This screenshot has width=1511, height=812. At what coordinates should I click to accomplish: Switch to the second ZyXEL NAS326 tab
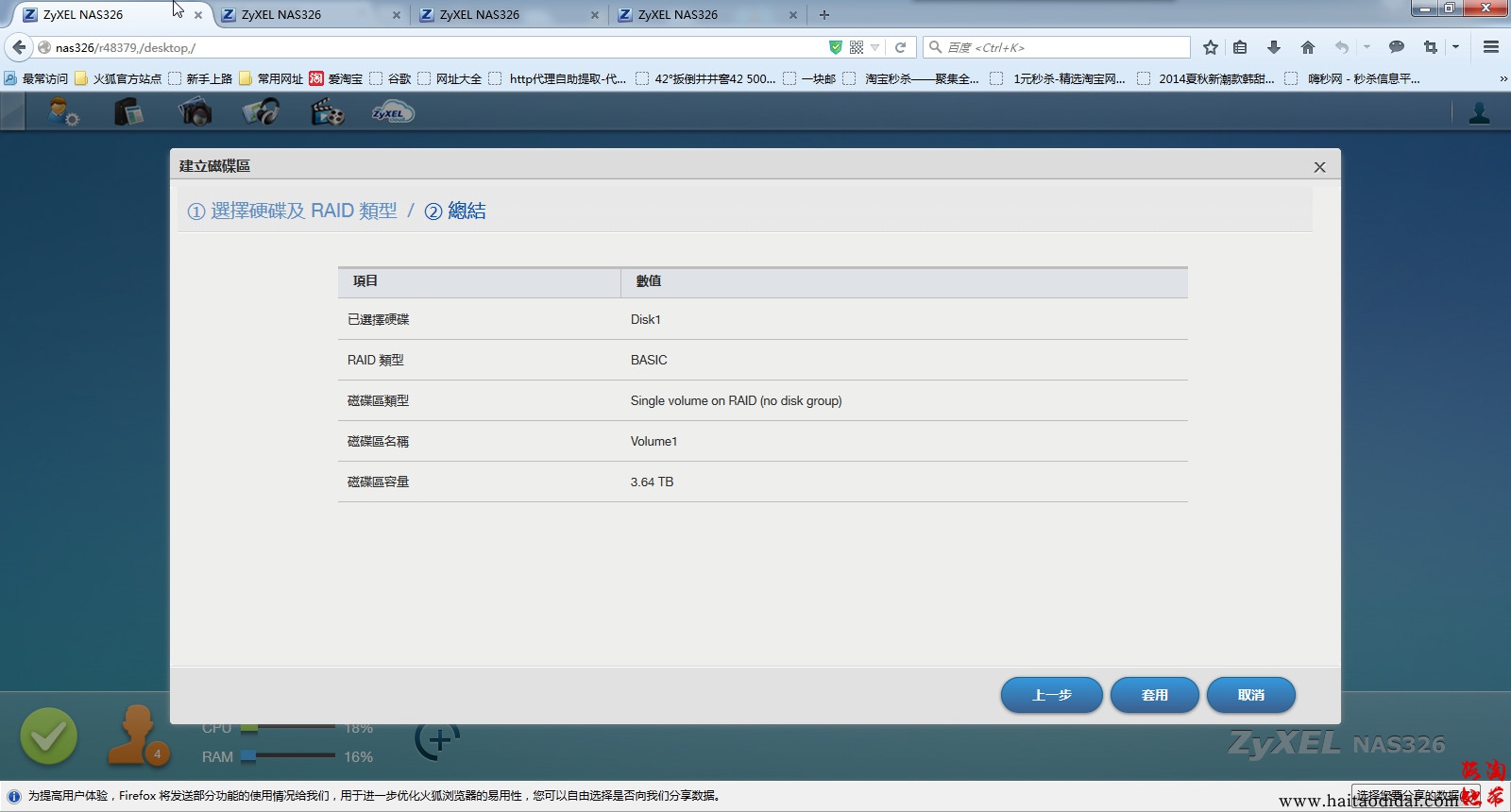(x=307, y=15)
